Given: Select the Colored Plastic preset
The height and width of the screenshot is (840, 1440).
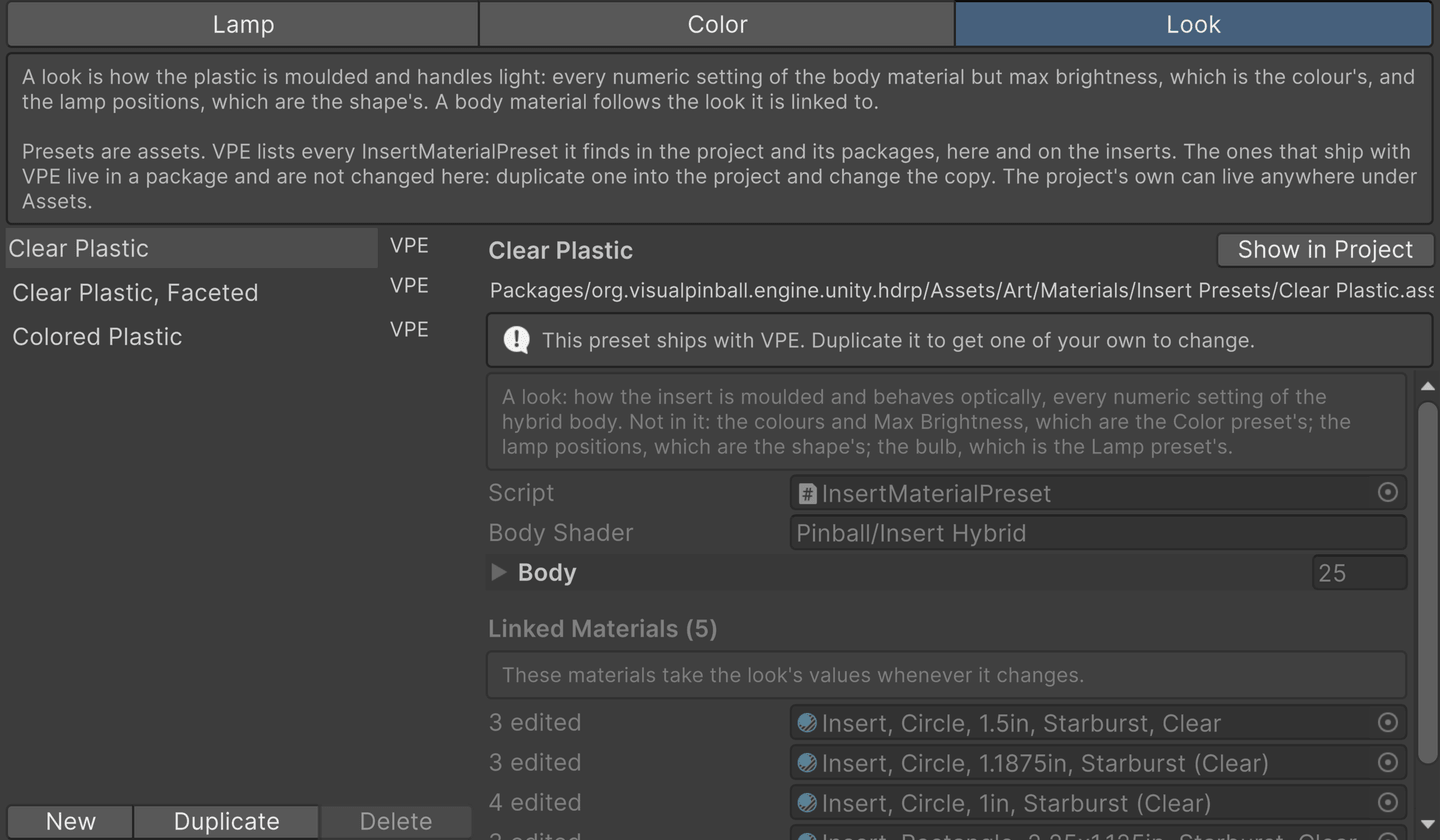Looking at the screenshot, I should coord(191,336).
